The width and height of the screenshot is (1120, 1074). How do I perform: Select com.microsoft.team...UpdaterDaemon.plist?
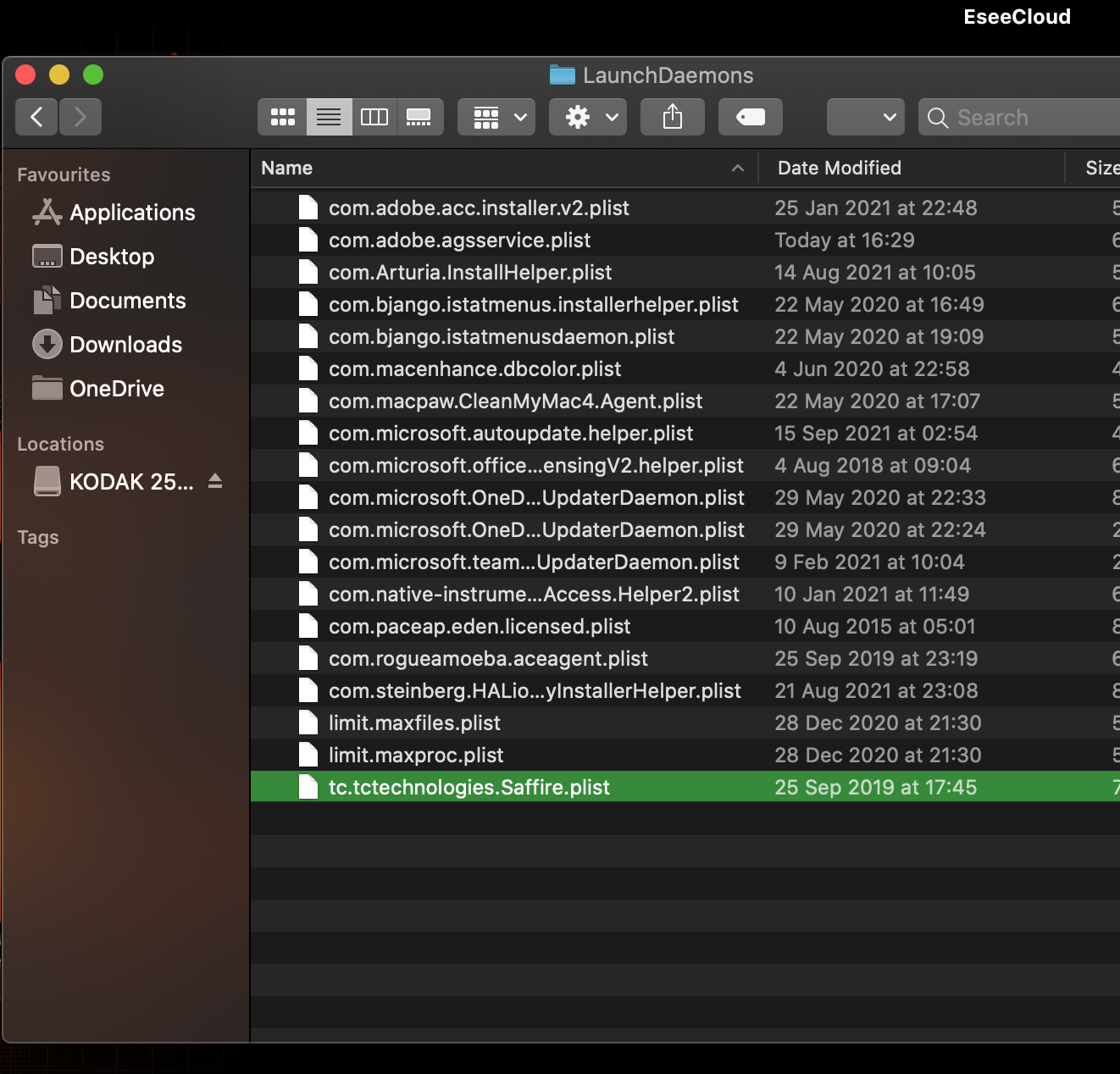click(685, 562)
